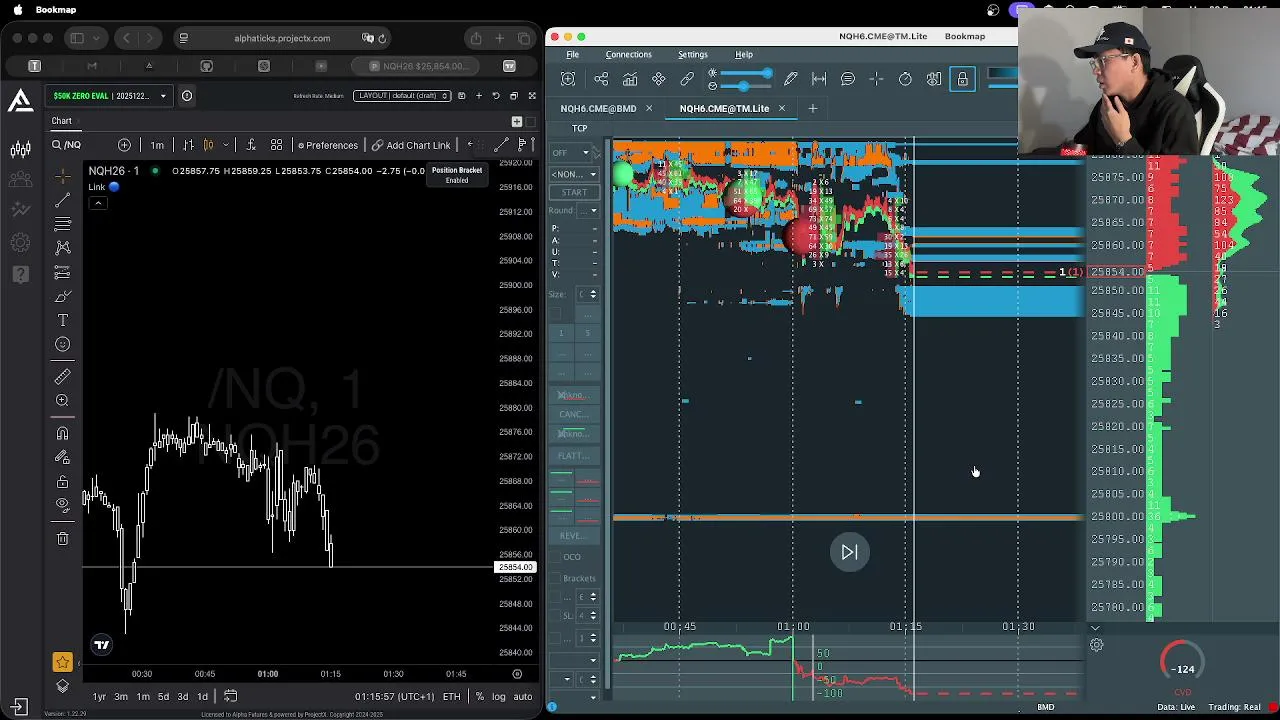Click the skip to live playback button
The image size is (1280, 720).
(x=849, y=552)
